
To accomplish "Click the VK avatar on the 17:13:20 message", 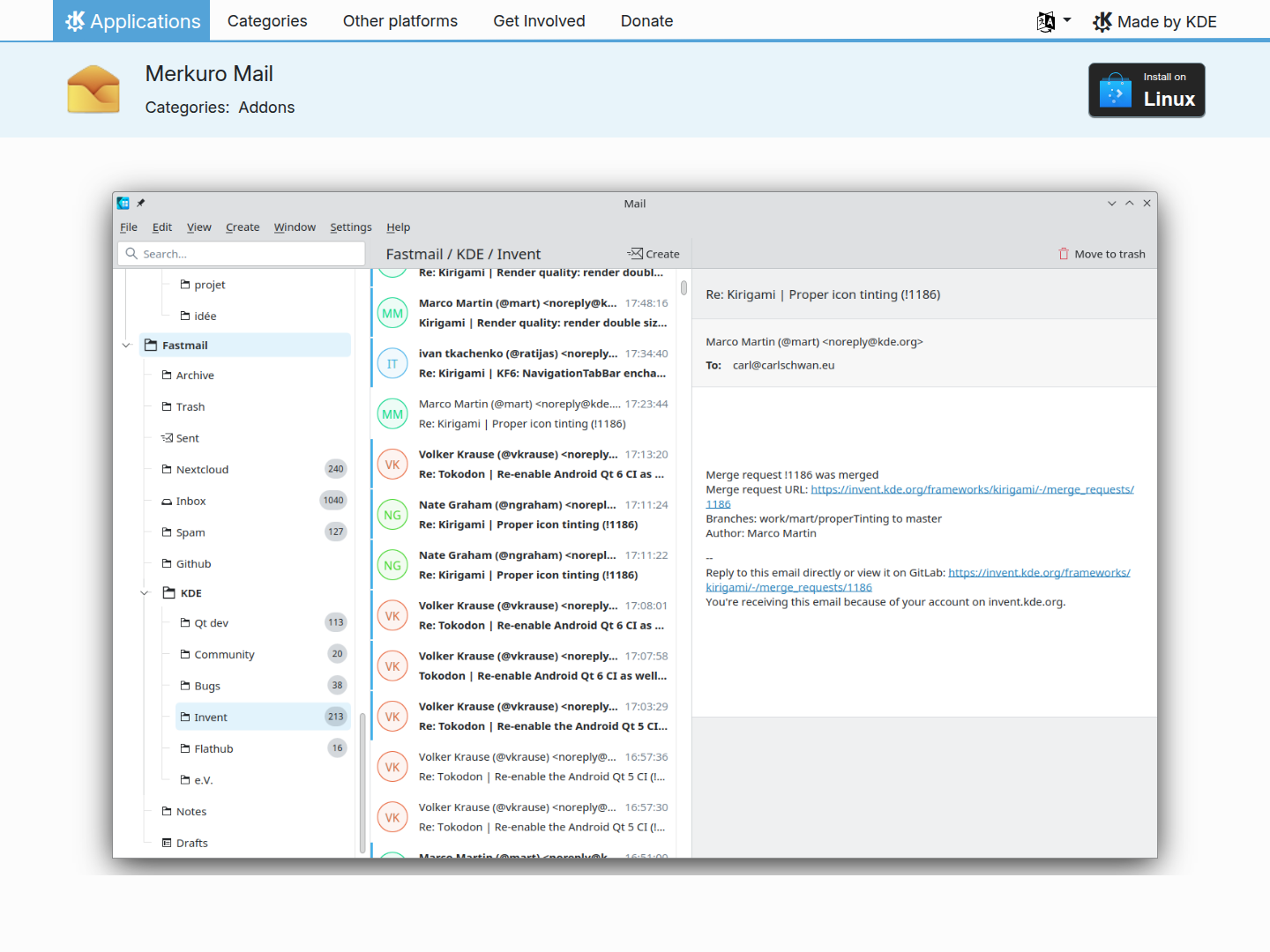I will click(x=392, y=464).
